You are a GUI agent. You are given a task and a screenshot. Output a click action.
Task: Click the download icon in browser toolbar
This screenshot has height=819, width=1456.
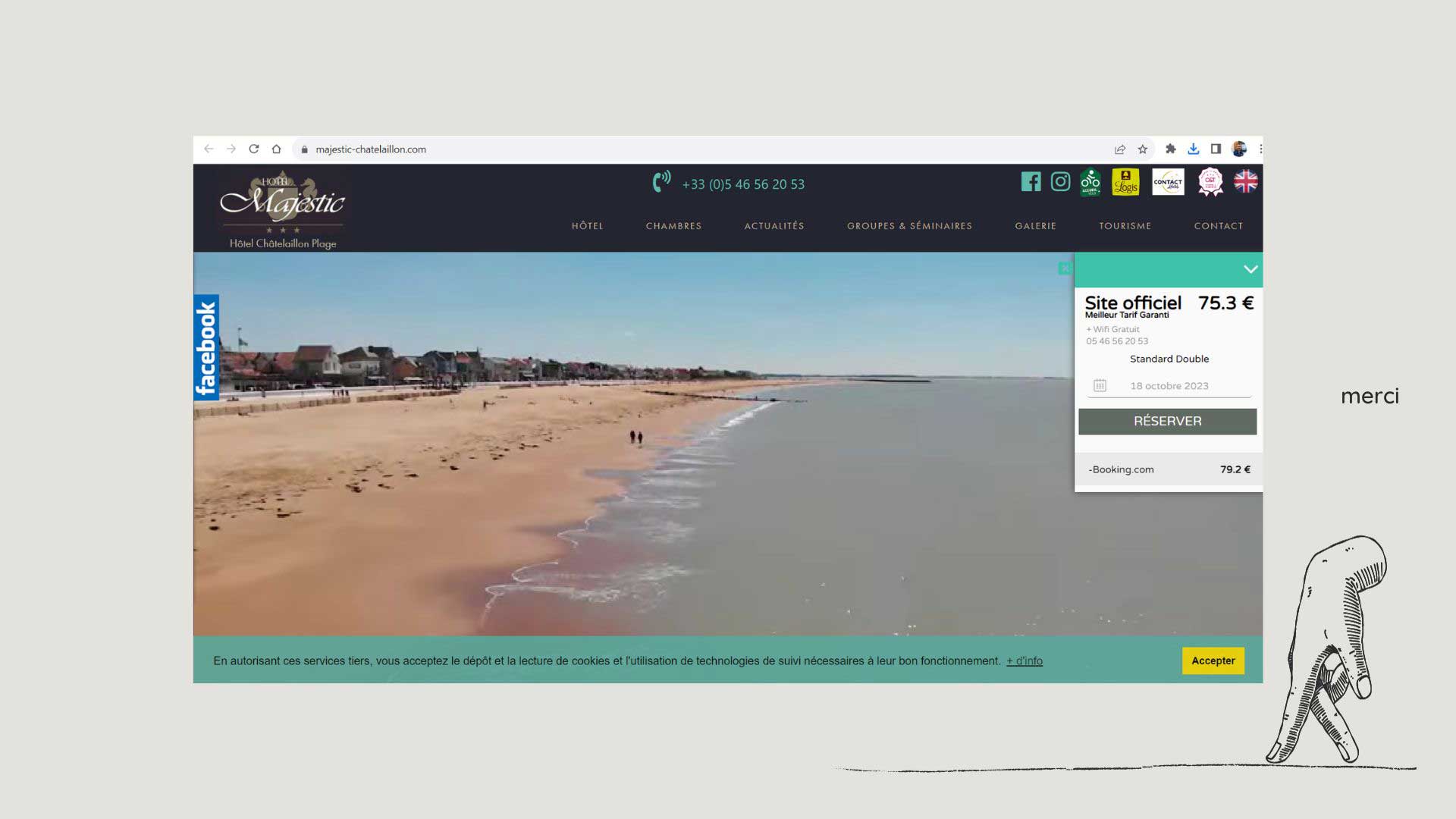(x=1194, y=149)
